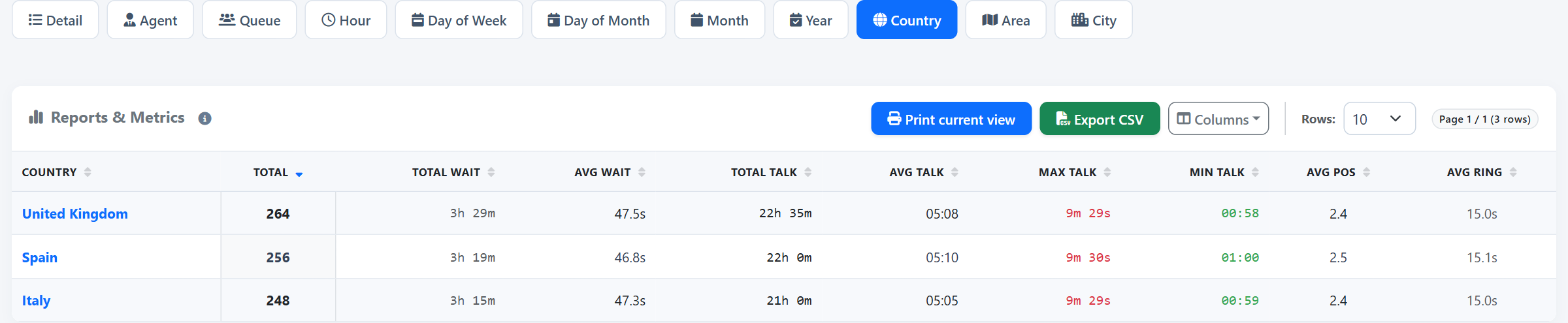This screenshot has width=1568, height=323.
Task: Sort by AVG TALK sort icon
Action: [x=955, y=172]
